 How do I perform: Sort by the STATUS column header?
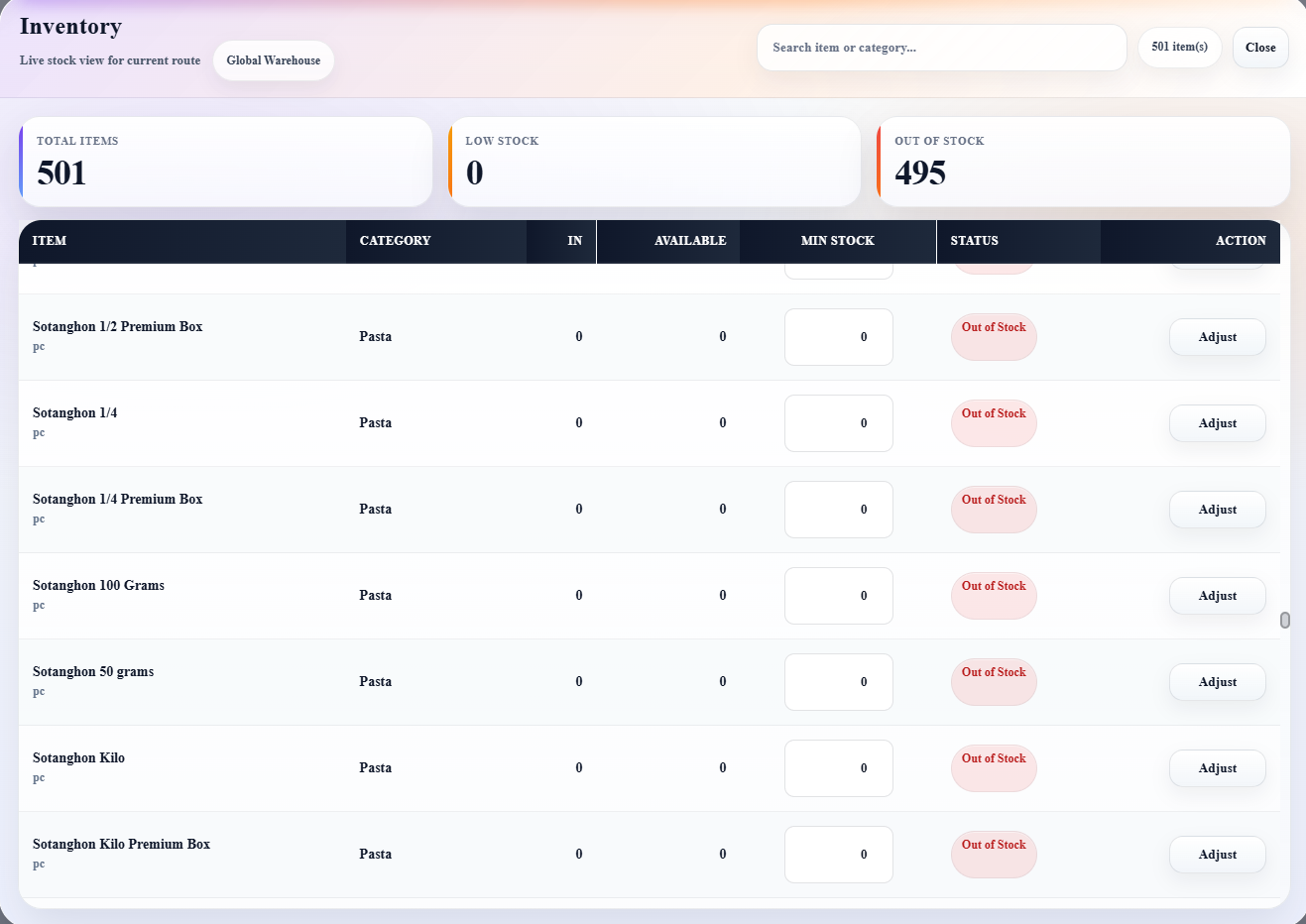tap(1018, 241)
